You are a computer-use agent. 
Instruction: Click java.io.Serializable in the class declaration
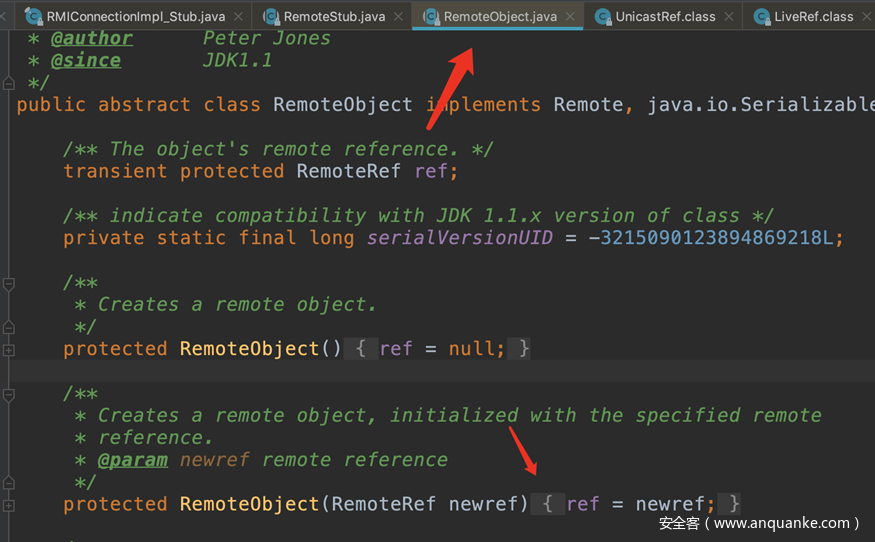coord(760,105)
